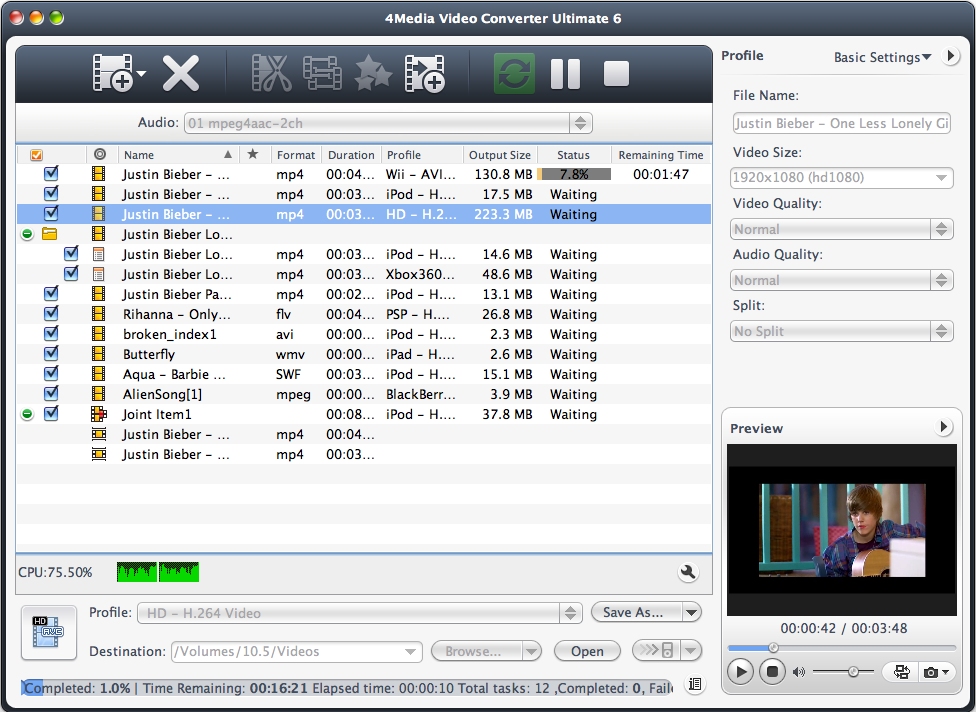Adjust the preview volume slider
This screenshot has width=976, height=712.
853,672
